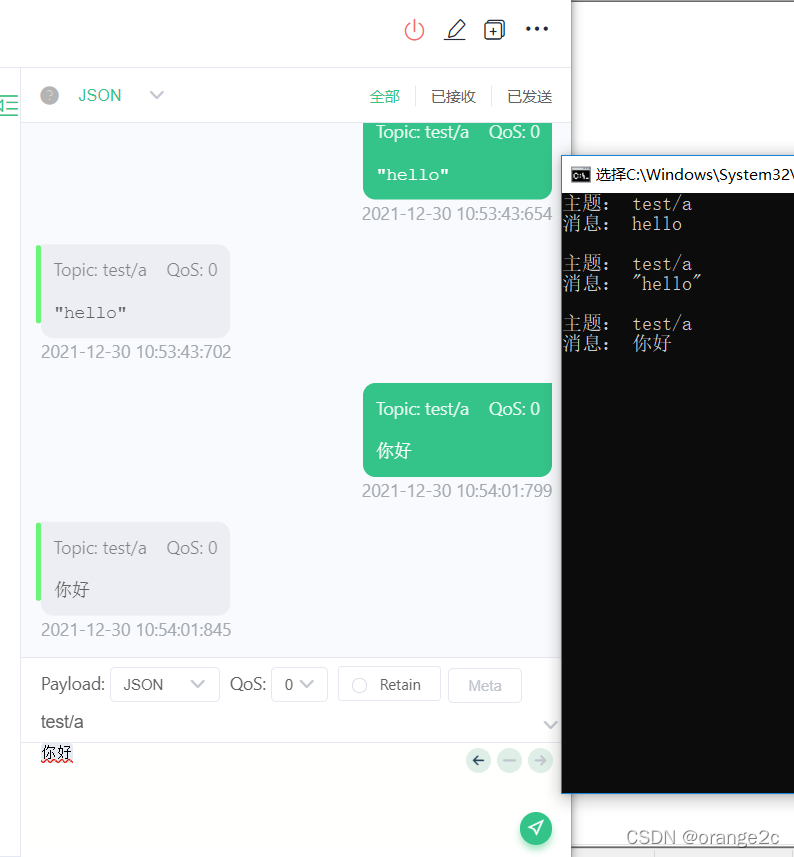The height and width of the screenshot is (857, 794).
Task: Click the new window plus icon
Action: click(495, 30)
